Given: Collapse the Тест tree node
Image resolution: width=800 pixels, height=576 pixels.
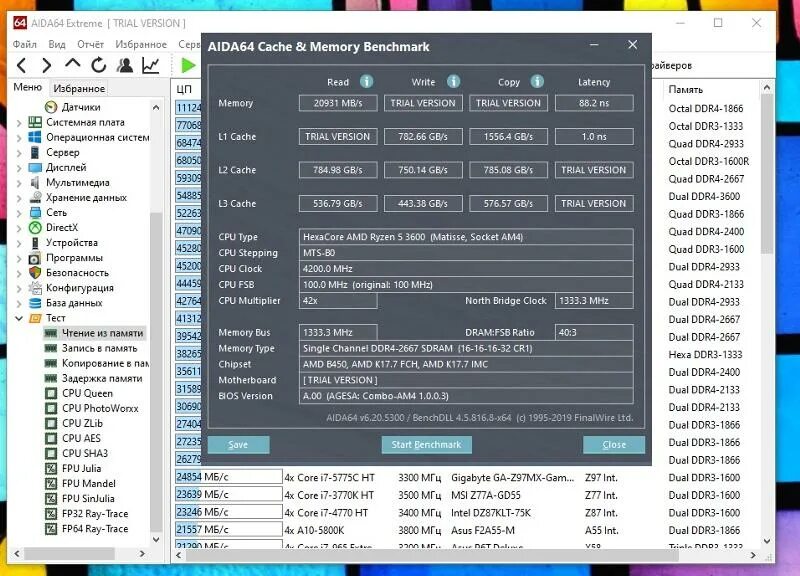Looking at the screenshot, I should point(19,318).
